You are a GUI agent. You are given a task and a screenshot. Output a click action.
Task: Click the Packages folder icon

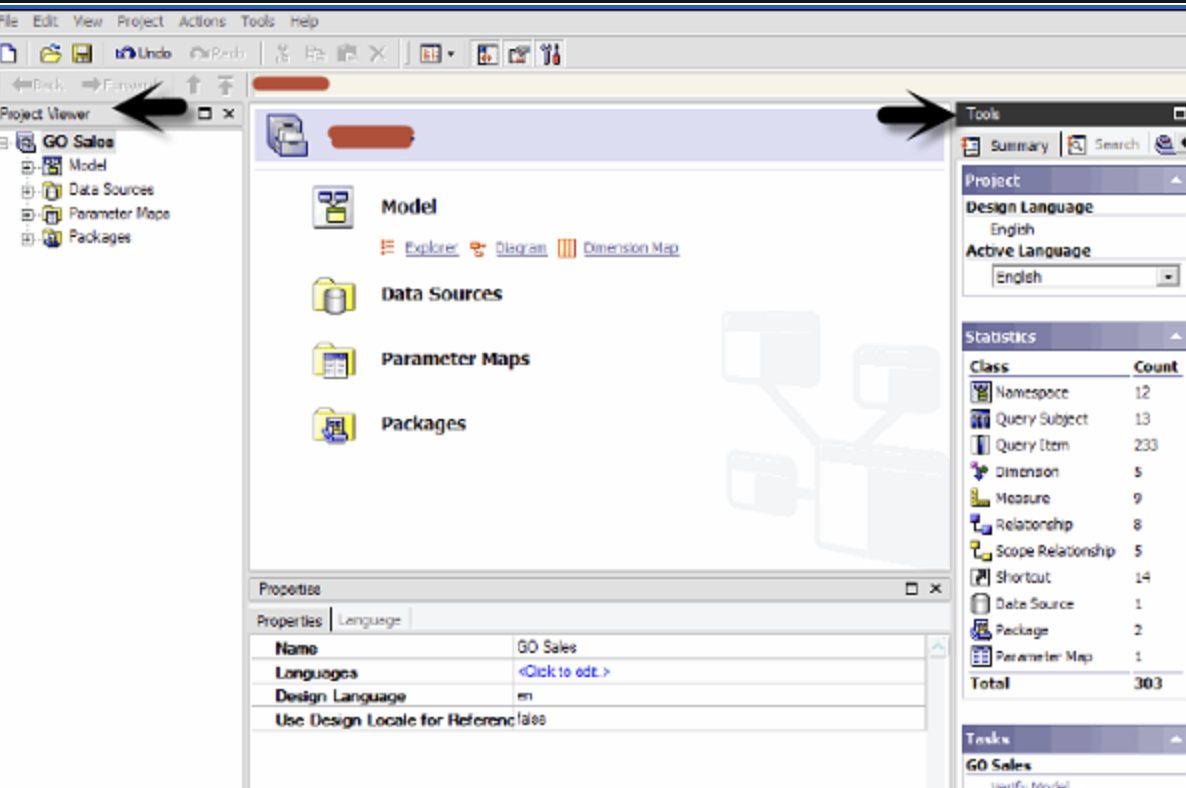(332, 425)
